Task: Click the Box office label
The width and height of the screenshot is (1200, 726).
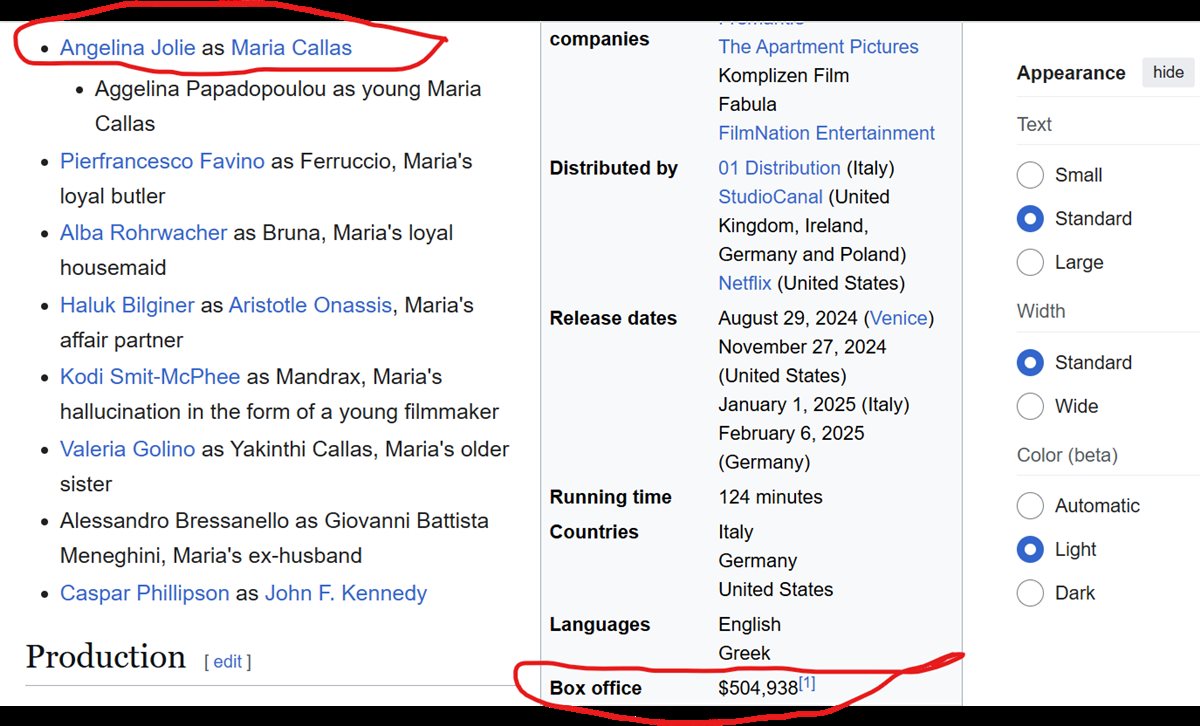Action: pyautogui.click(x=596, y=688)
